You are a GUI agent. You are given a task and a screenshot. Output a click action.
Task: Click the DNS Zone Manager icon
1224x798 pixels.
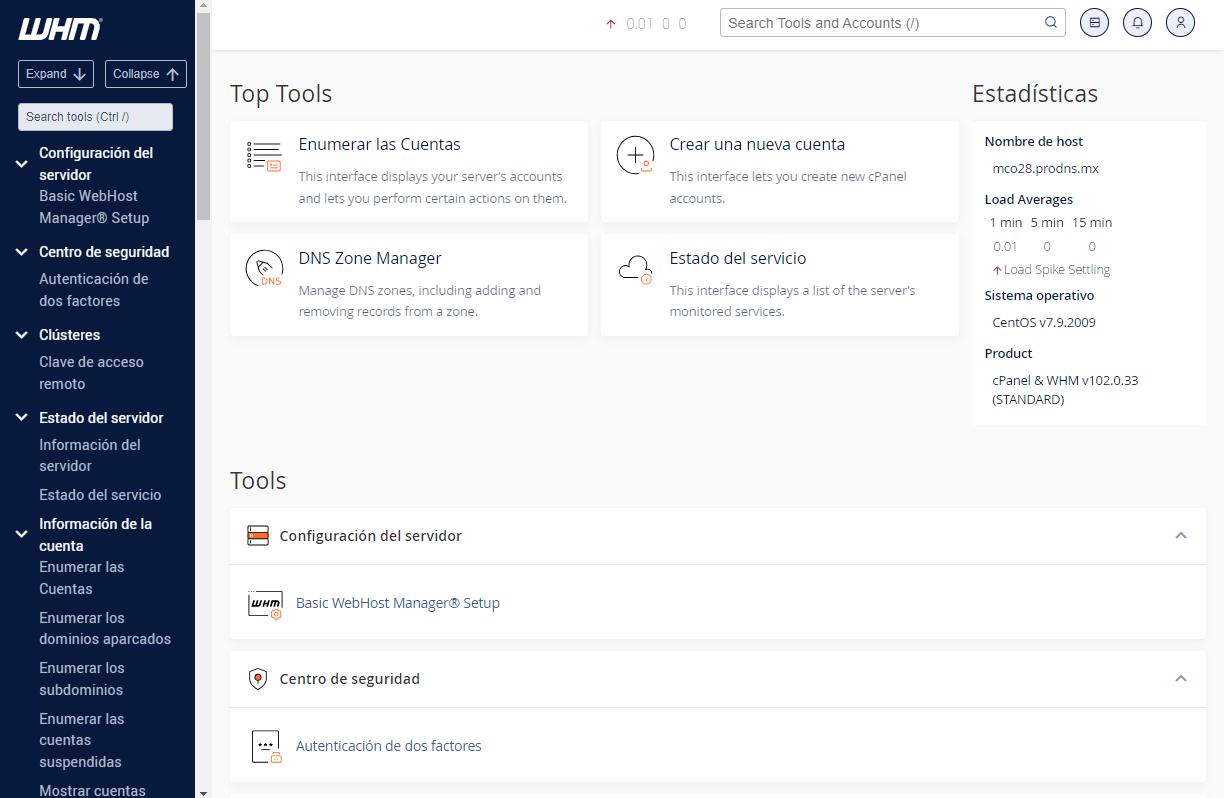click(264, 270)
